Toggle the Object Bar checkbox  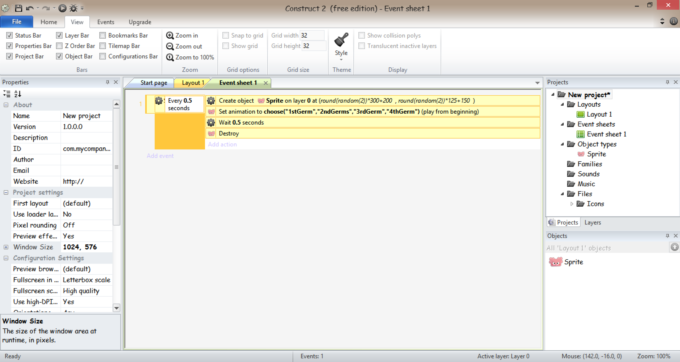tap(59, 56)
